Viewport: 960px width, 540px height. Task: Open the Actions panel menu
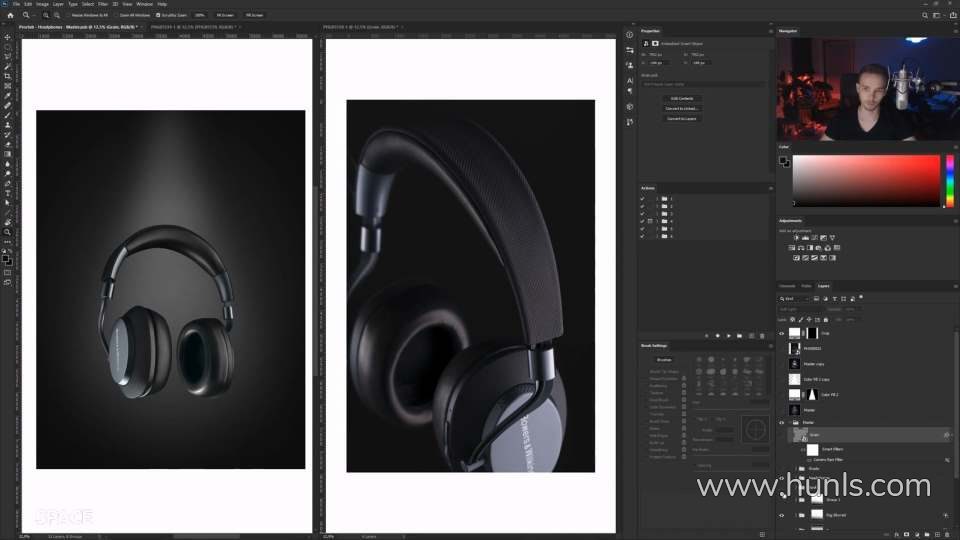[x=770, y=189]
